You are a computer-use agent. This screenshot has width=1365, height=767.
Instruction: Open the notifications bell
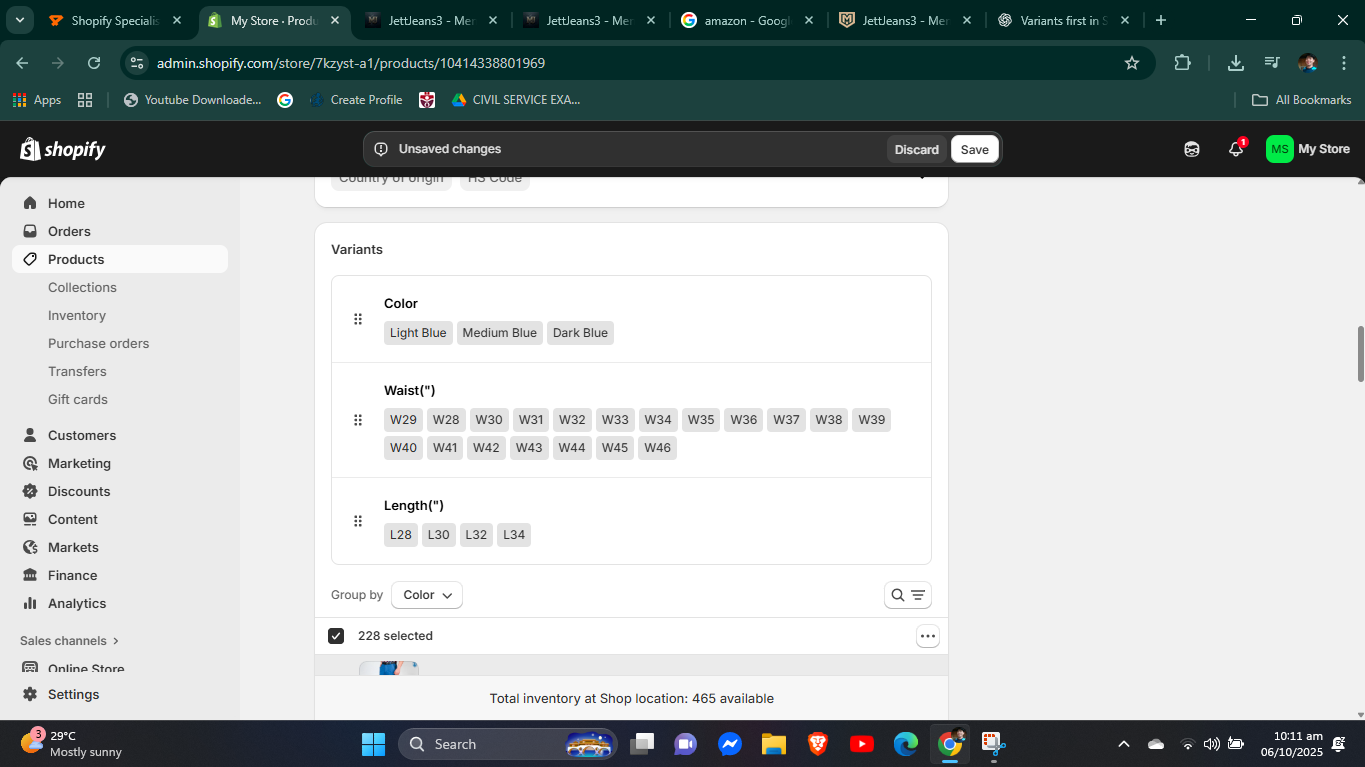[x=1236, y=149]
